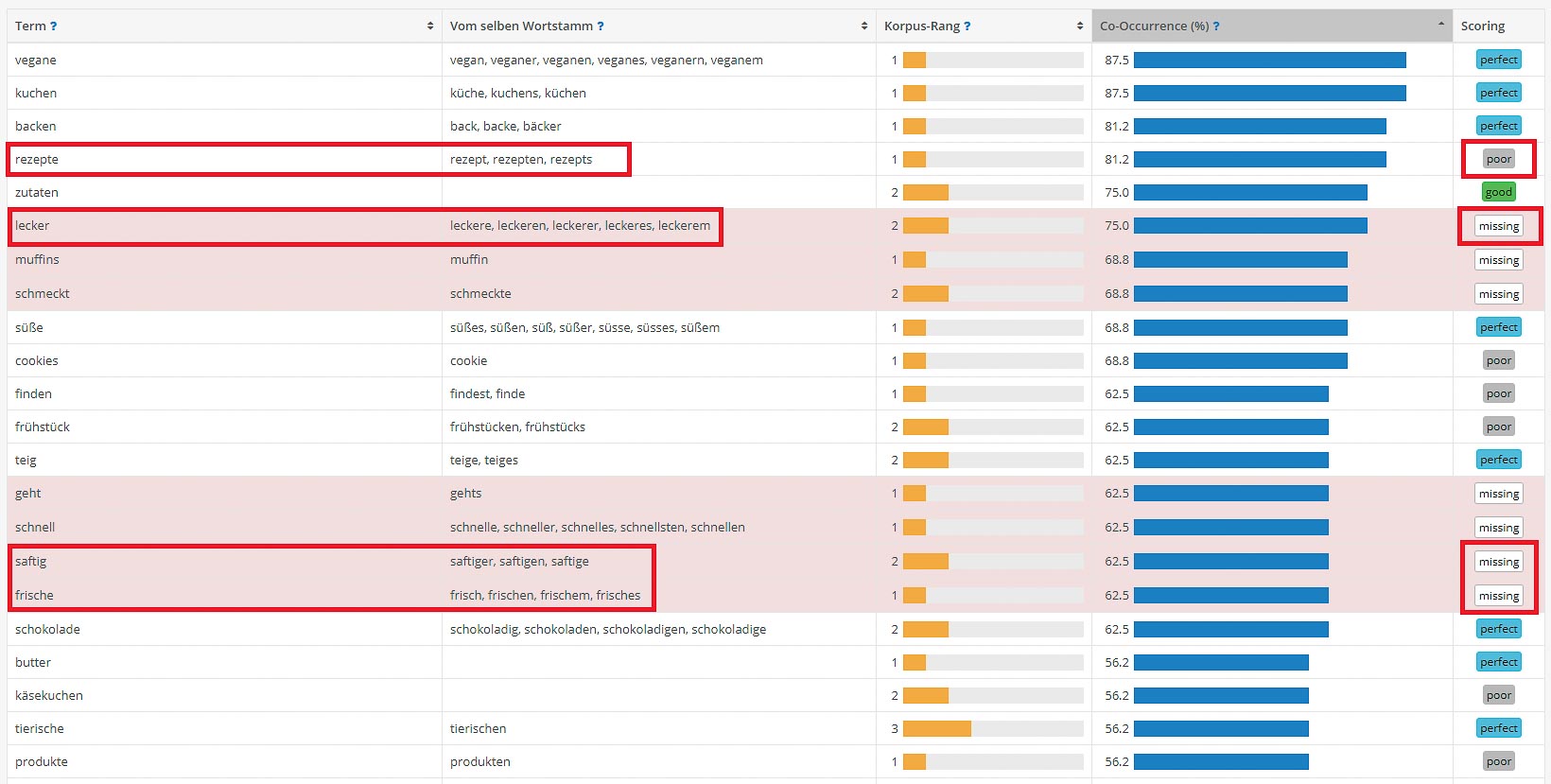The image size is (1551, 784).
Task: Click the poor badge in the rezepte row
Action: [1499, 159]
